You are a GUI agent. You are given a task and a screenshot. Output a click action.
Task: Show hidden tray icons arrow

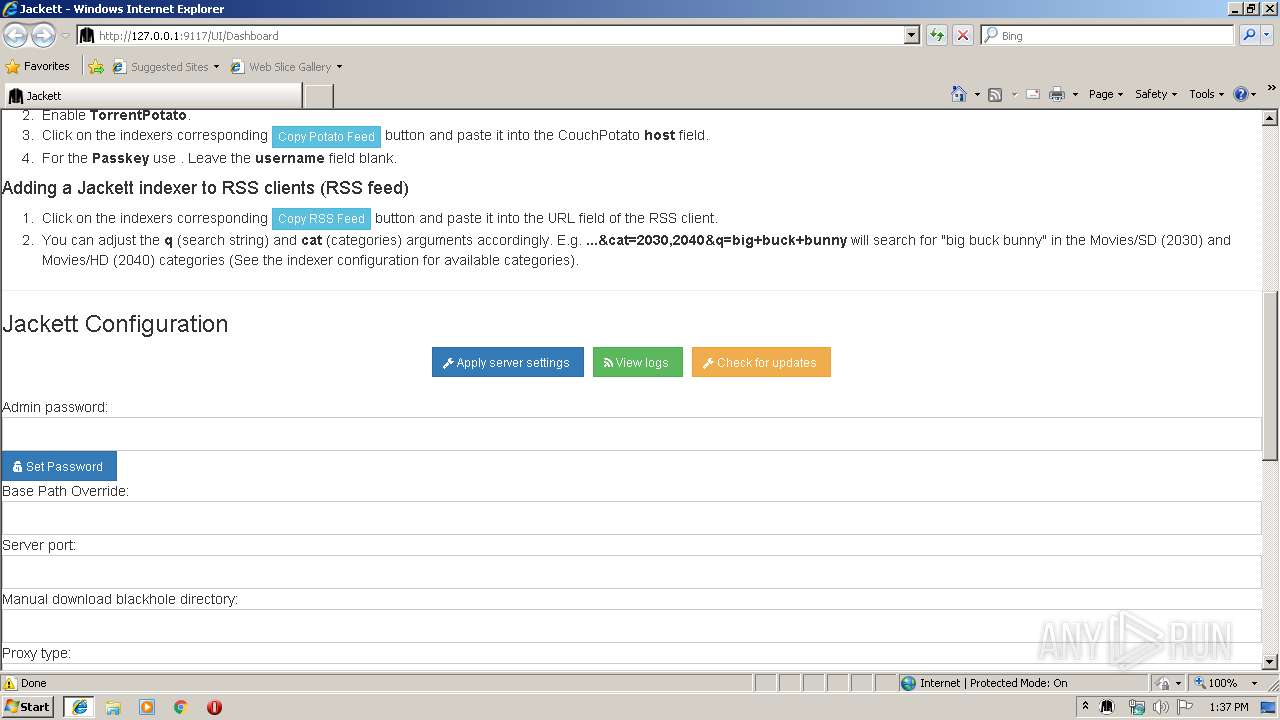(1085, 707)
